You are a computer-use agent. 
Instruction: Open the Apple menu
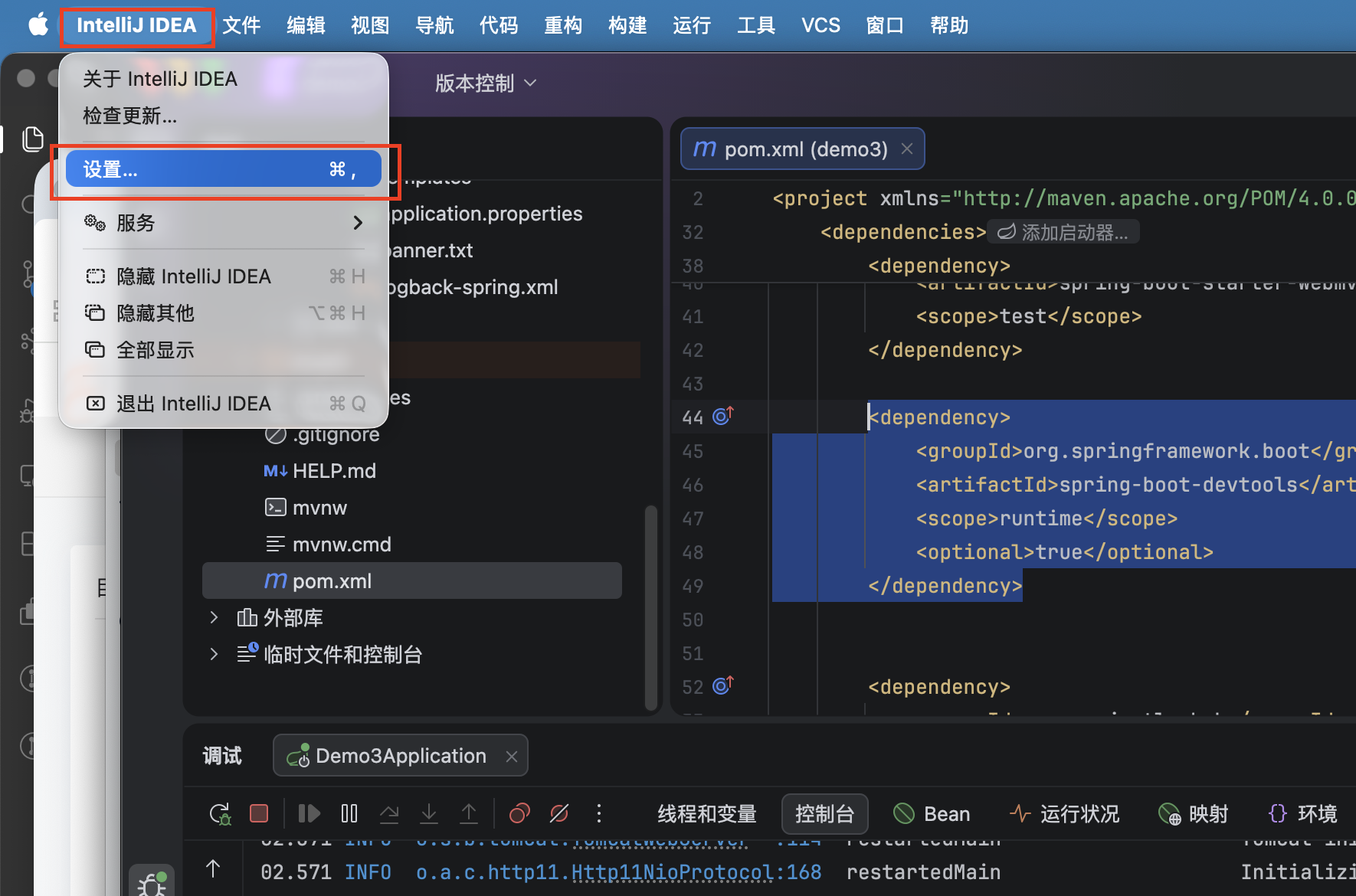(x=38, y=25)
